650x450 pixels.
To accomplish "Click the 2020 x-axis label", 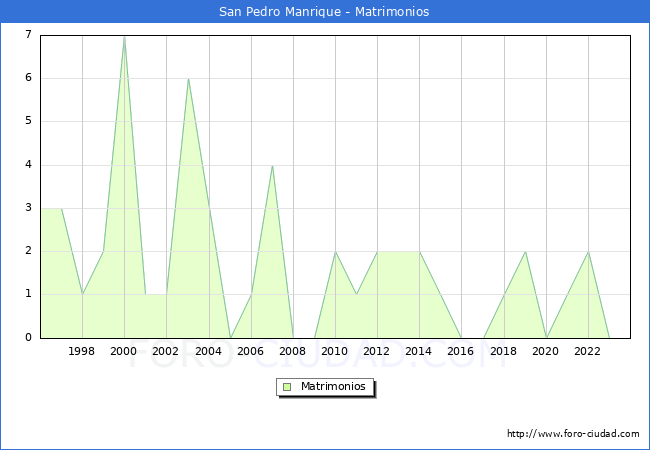I will (x=546, y=351).
